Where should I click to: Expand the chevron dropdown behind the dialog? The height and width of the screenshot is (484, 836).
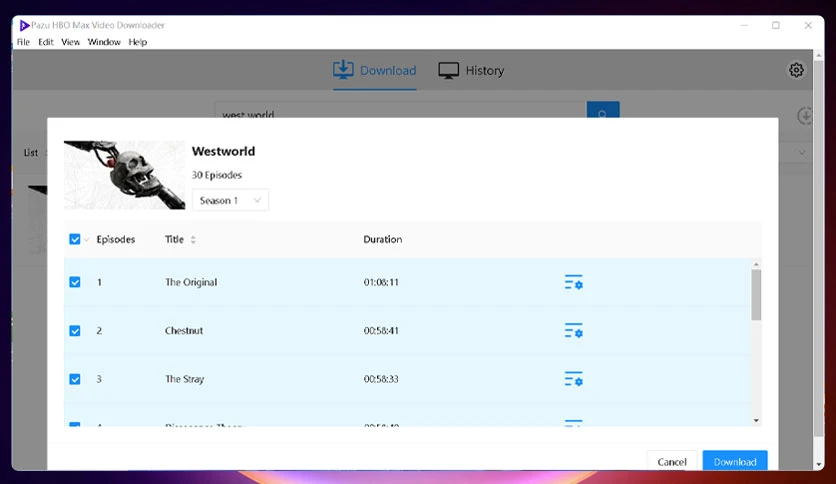(x=802, y=152)
